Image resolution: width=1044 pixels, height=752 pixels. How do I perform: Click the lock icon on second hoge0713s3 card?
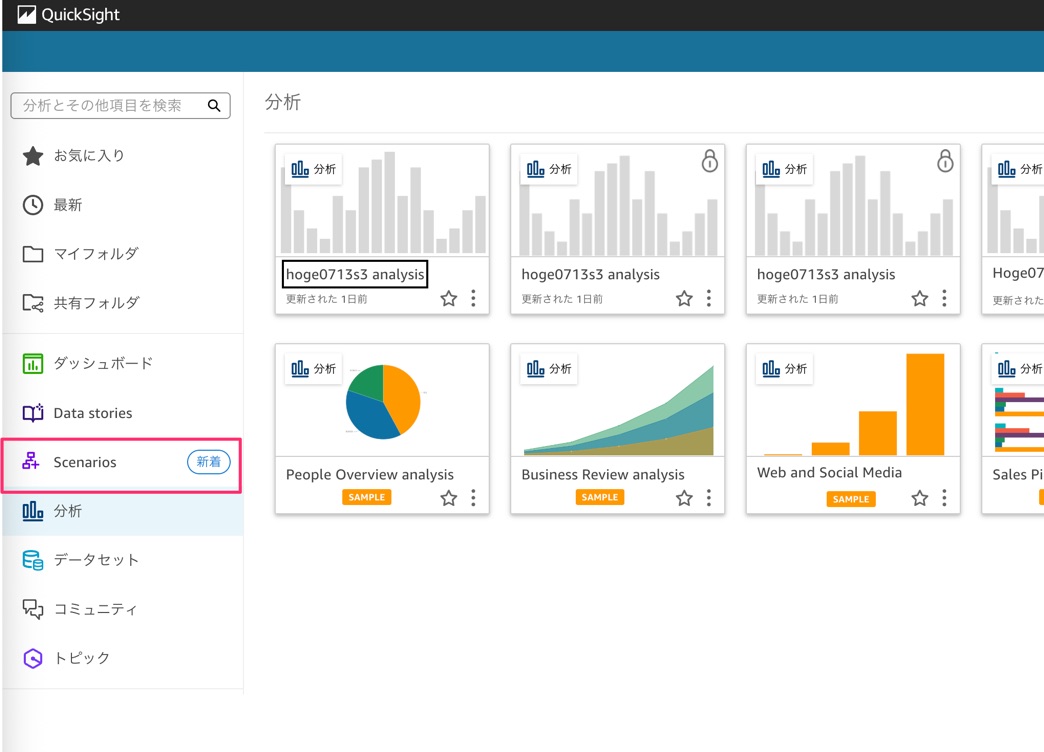click(x=710, y=161)
